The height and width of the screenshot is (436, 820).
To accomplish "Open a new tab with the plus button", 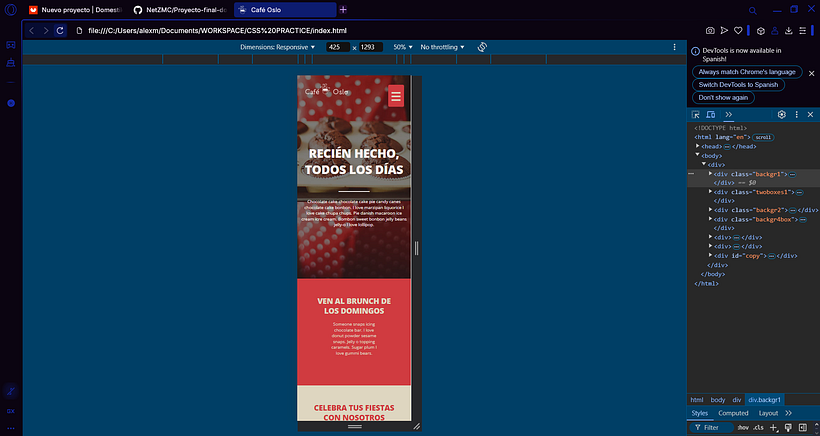I will point(343,9).
